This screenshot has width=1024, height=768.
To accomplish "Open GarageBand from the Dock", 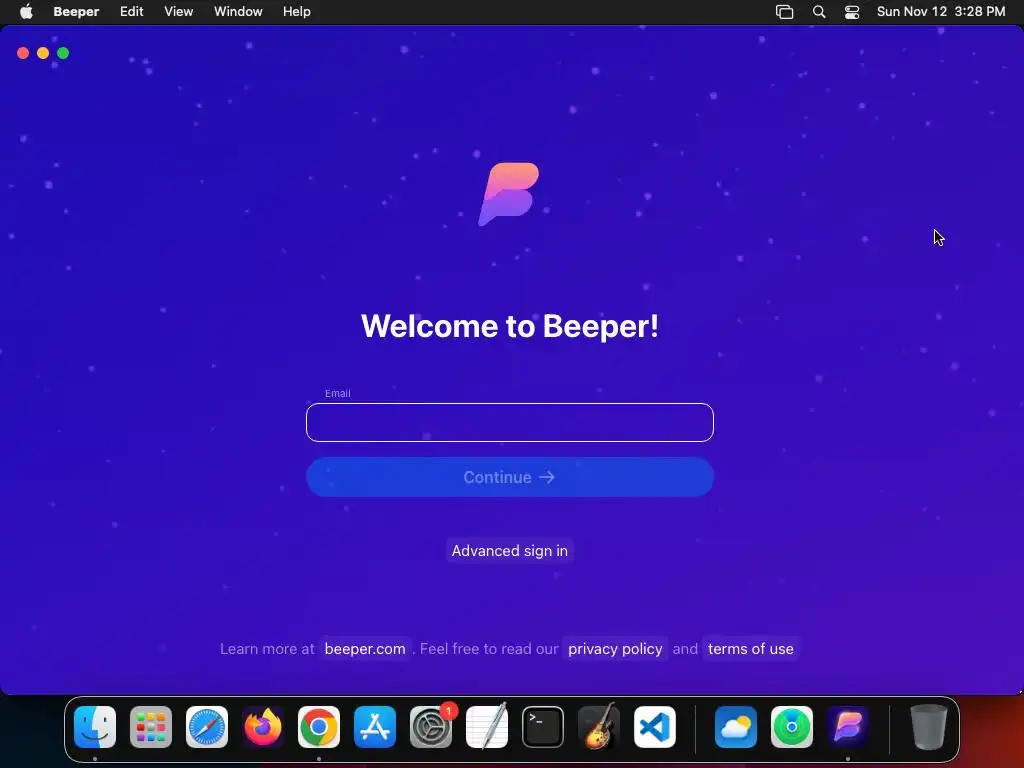I will [x=599, y=727].
